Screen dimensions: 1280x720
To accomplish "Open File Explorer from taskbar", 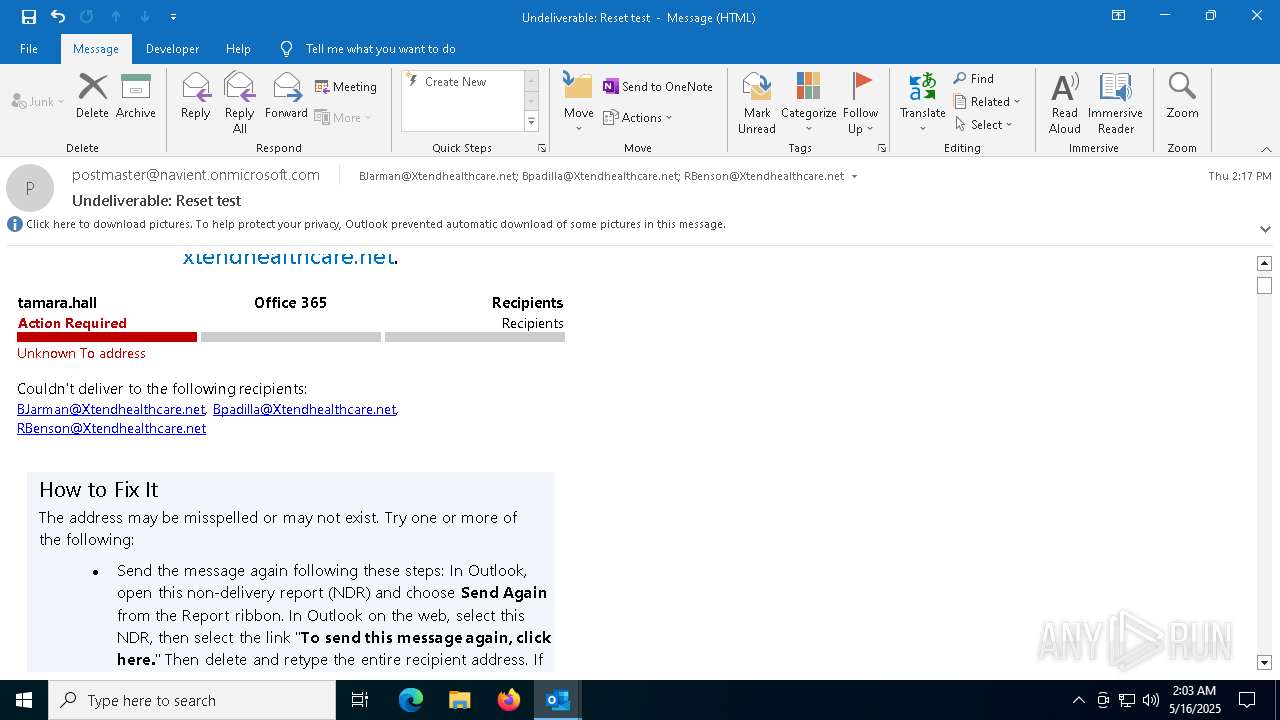I will point(460,700).
